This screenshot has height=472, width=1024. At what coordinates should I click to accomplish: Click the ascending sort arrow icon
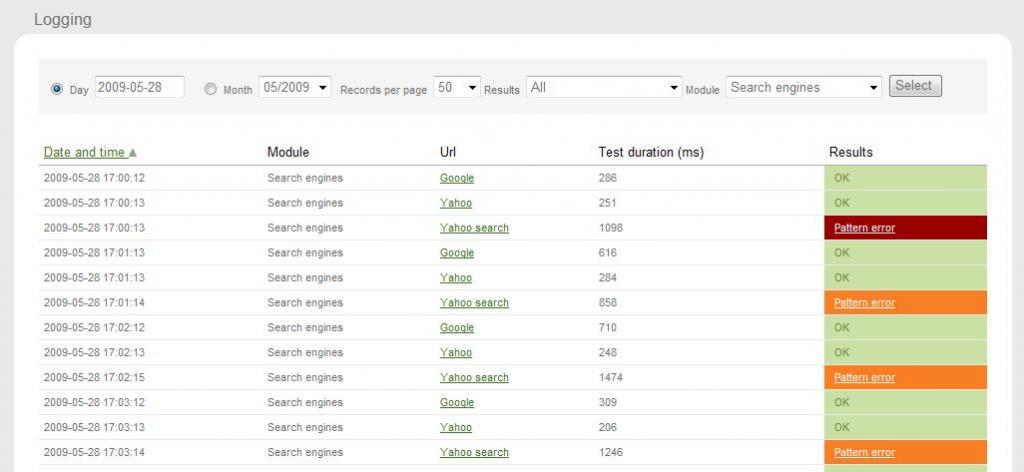[133, 153]
